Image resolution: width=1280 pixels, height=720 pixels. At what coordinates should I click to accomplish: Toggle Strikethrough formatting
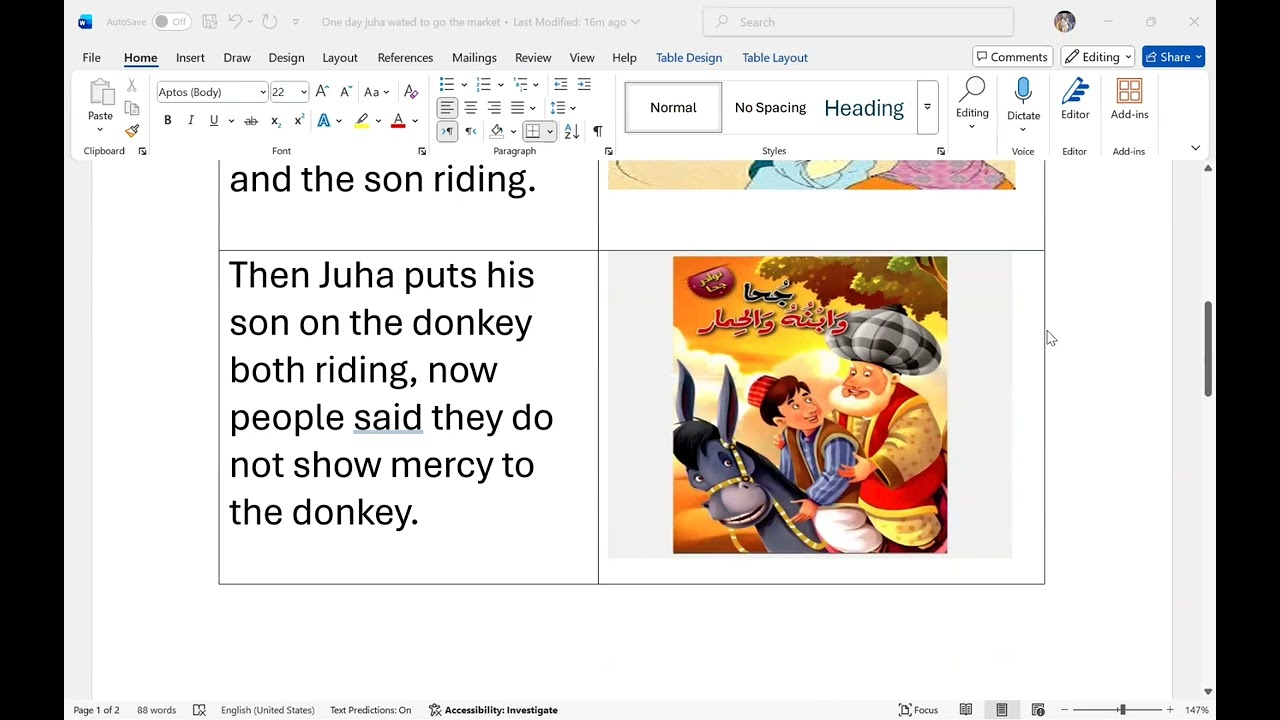coord(251,121)
